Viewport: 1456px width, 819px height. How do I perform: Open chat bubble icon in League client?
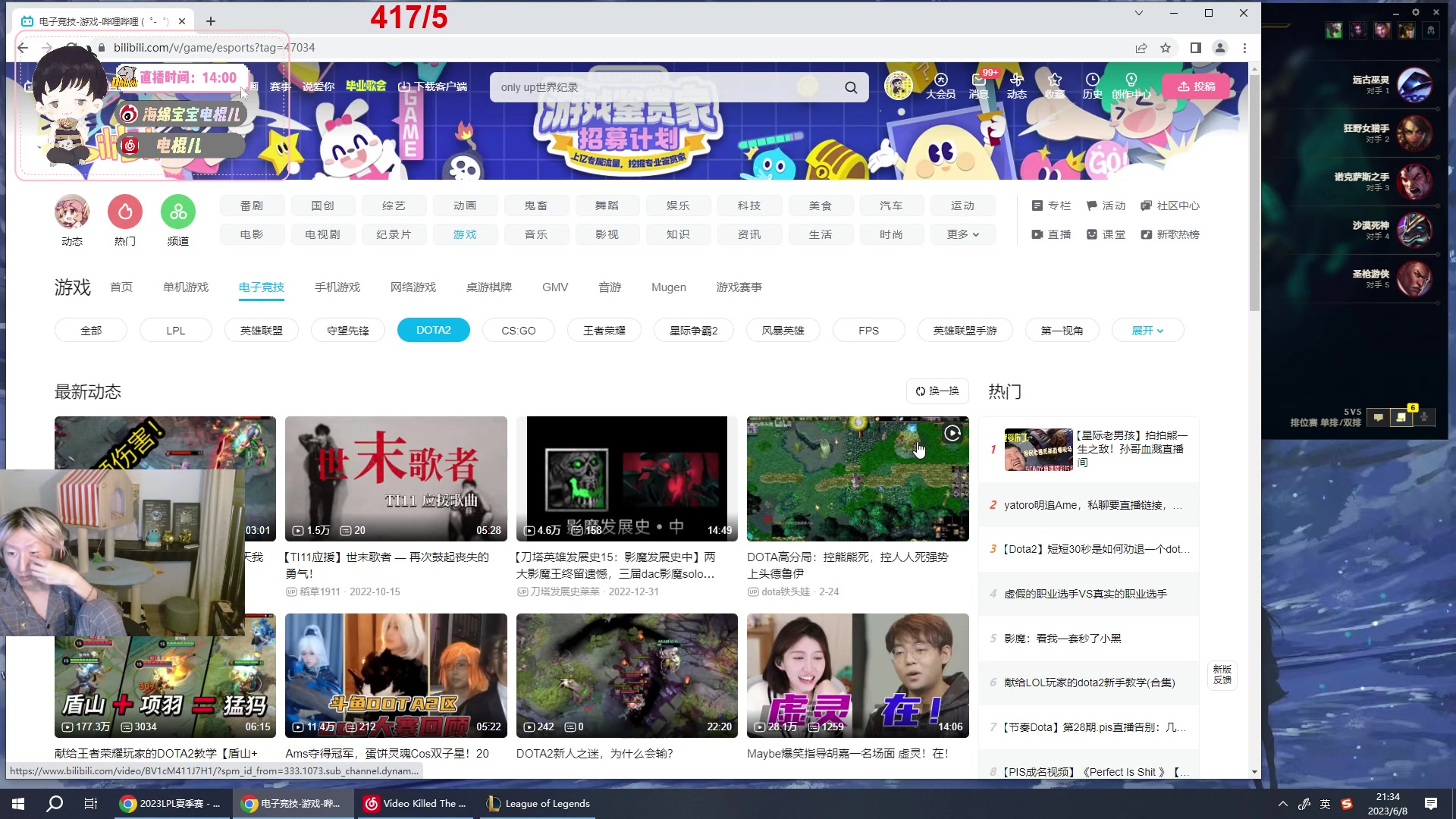pos(1379,417)
